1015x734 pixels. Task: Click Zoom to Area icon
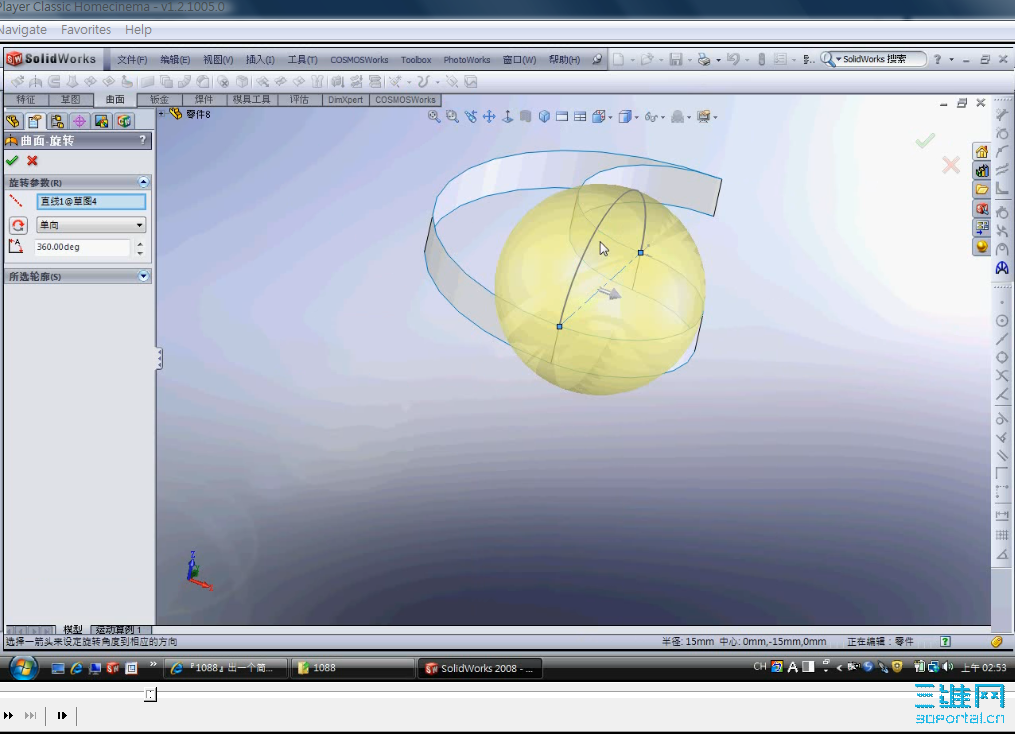[452, 117]
